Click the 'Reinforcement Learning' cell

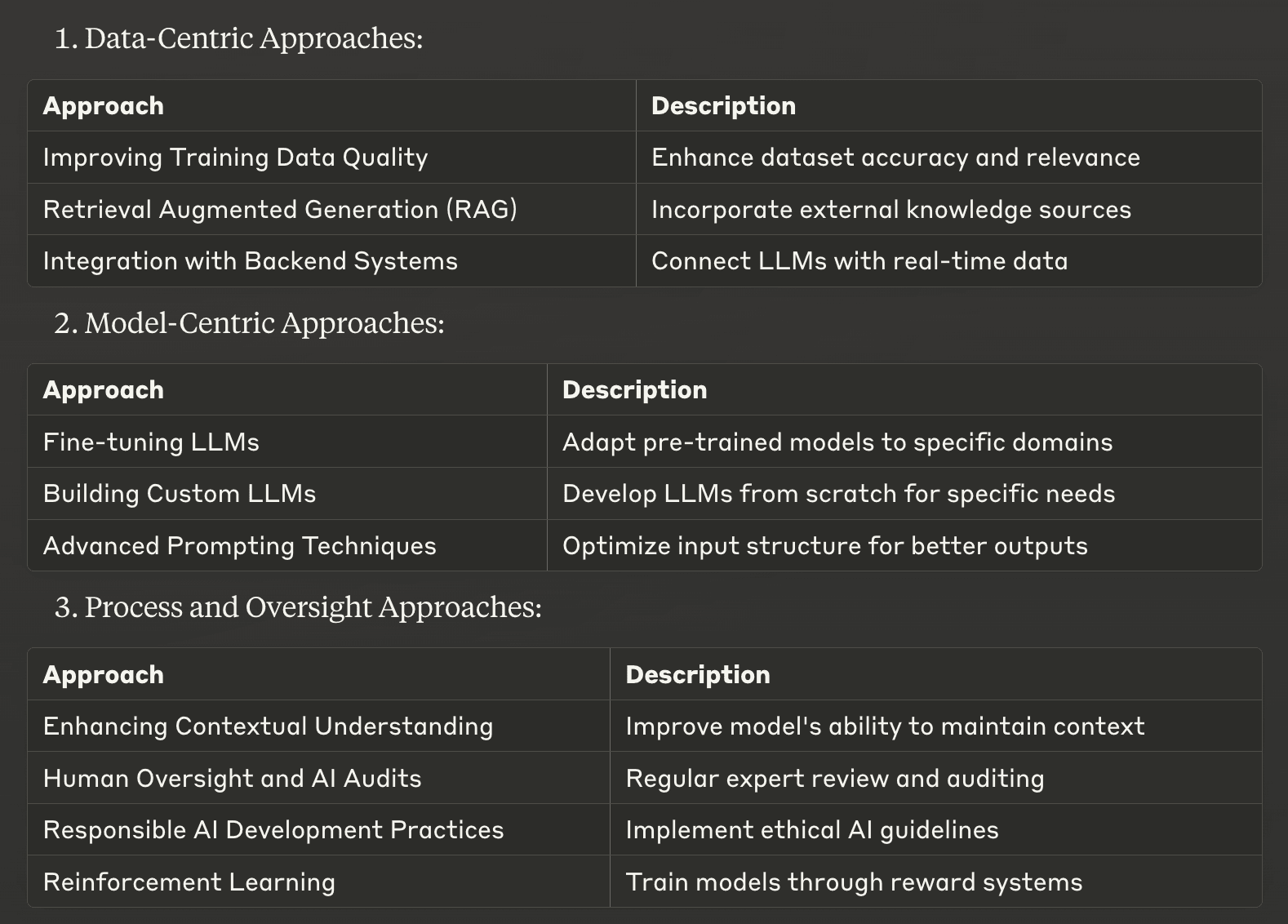point(318,882)
